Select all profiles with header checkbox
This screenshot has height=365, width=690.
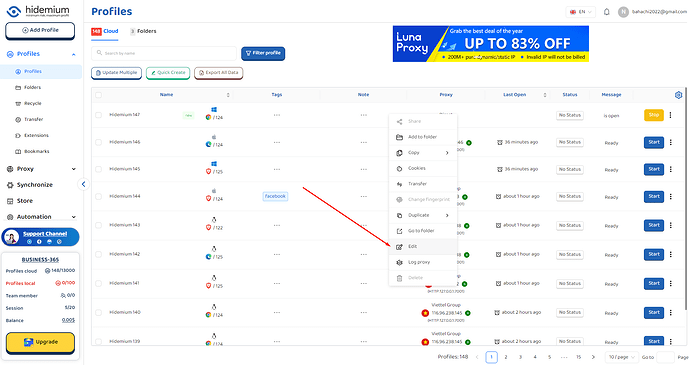[x=99, y=95]
